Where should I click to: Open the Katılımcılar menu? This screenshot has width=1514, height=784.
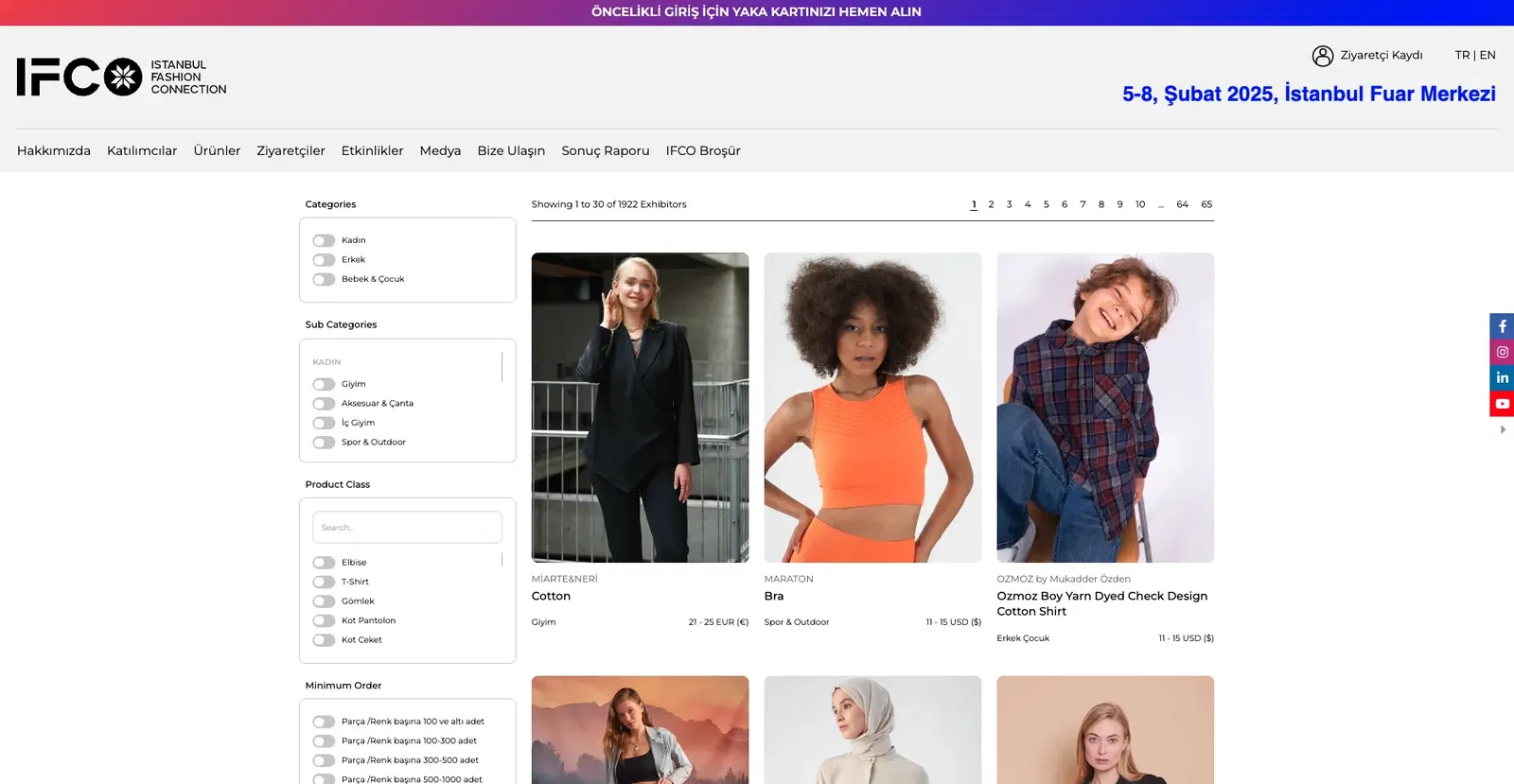pos(142,150)
